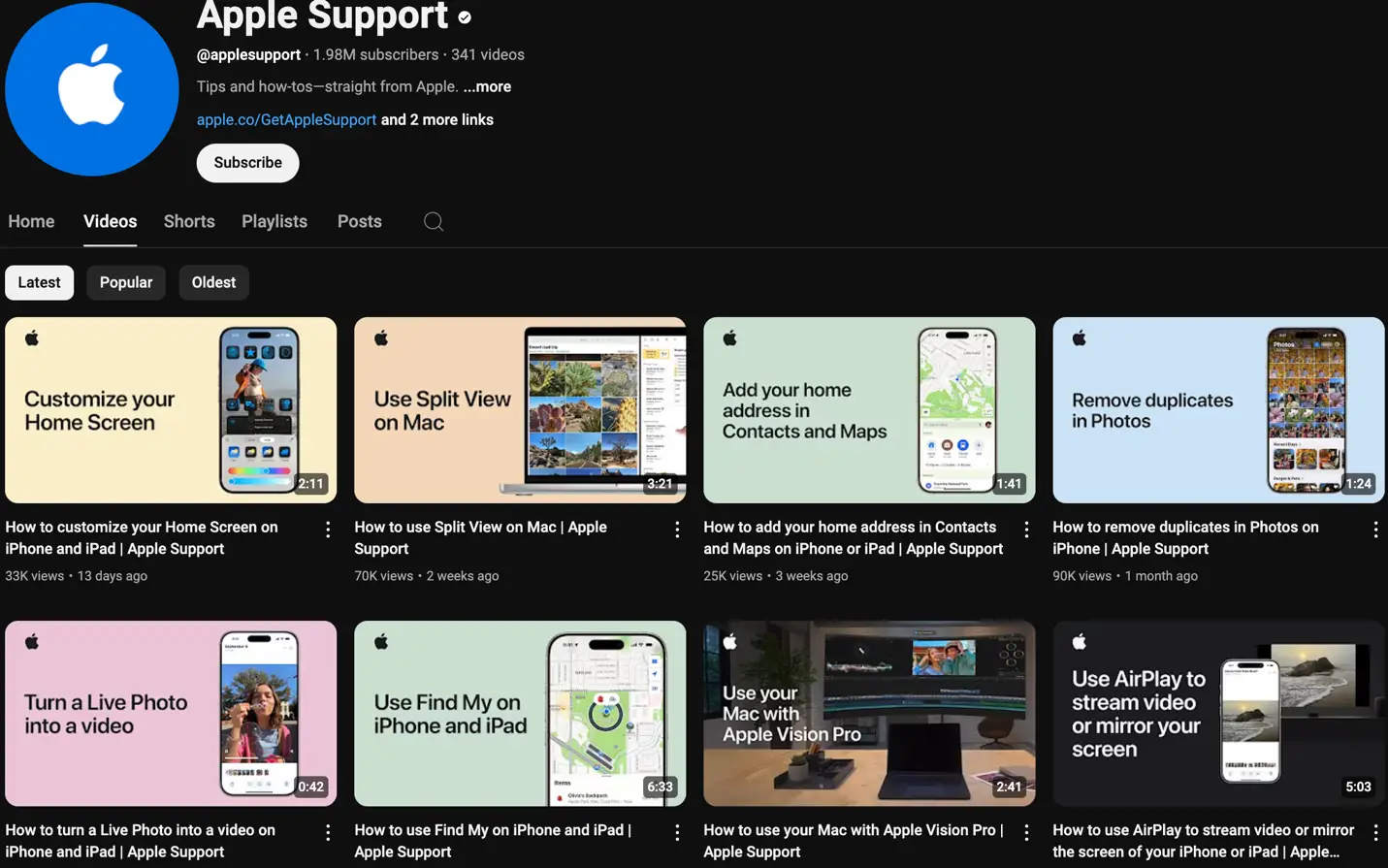1388x868 pixels.
Task: Open 'How to use Split View on Mac' title
Action: pos(480,538)
